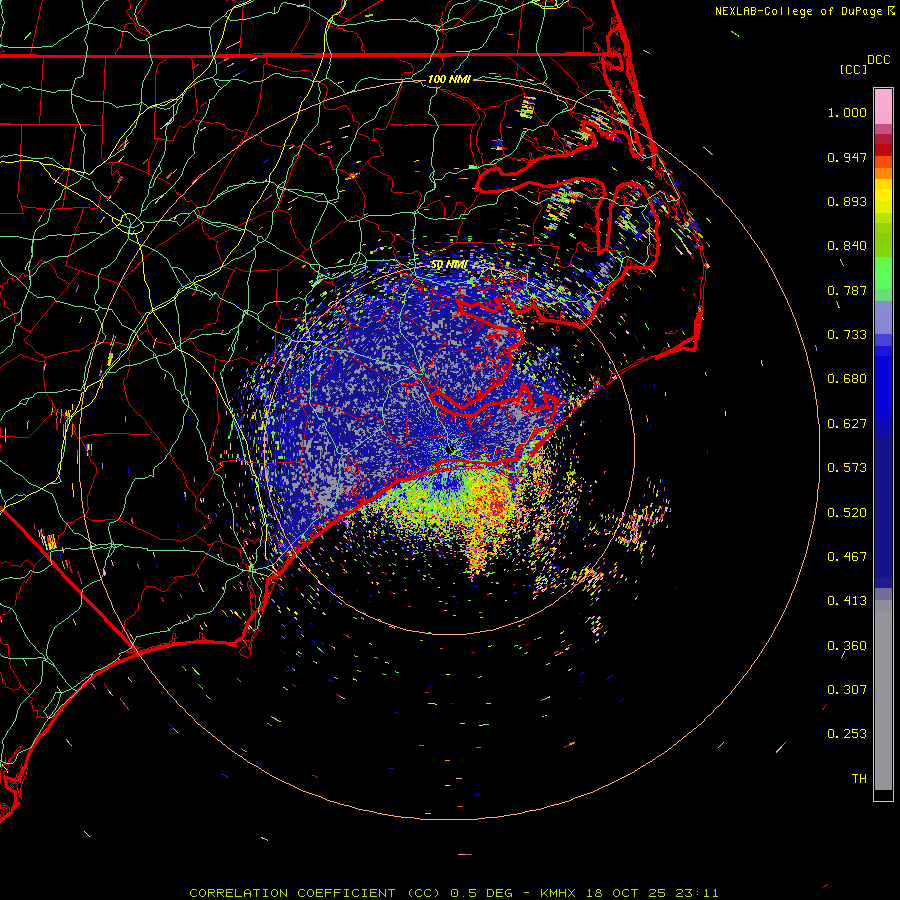Screen dimensions: 900x900
Task: Click the KMHX station identifier
Action: pyautogui.click(x=558, y=893)
